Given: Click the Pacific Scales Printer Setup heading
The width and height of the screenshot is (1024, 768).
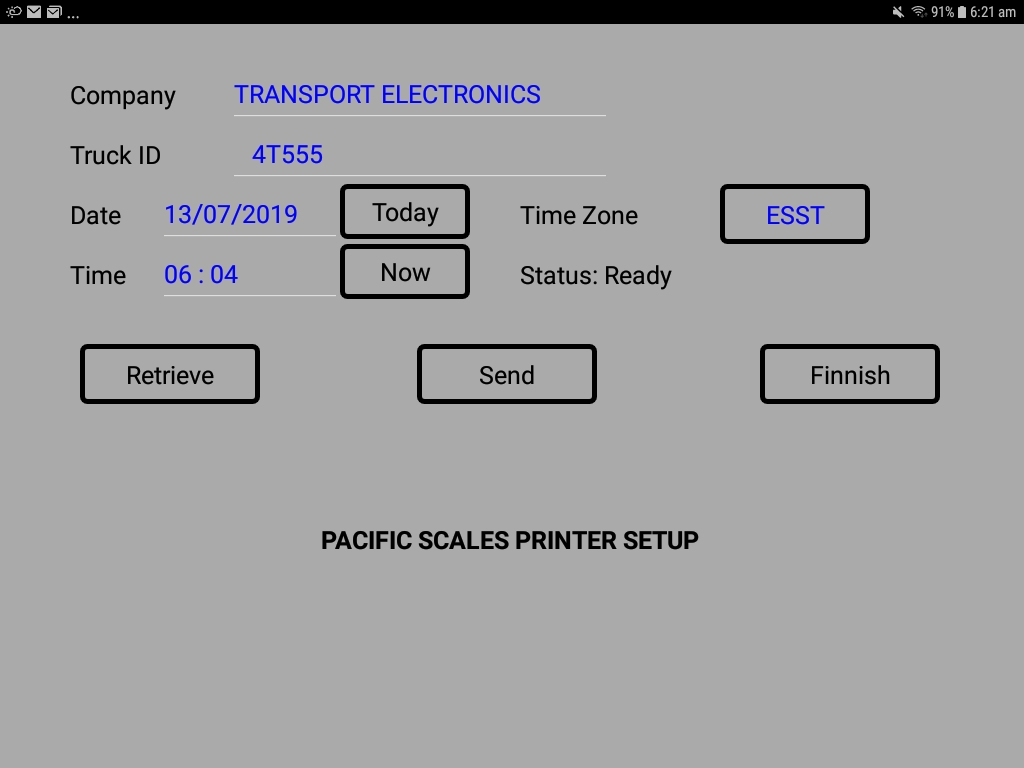Looking at the screenshot, I should (x=509, y=540).
